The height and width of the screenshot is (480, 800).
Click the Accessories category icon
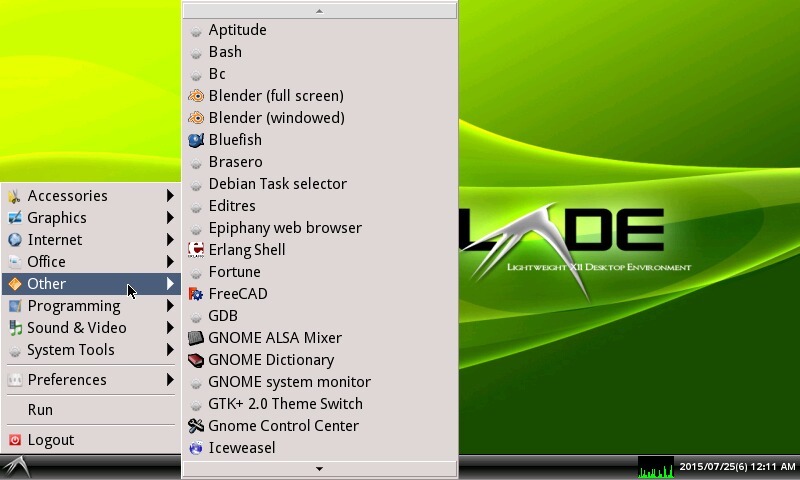point(15,196)
